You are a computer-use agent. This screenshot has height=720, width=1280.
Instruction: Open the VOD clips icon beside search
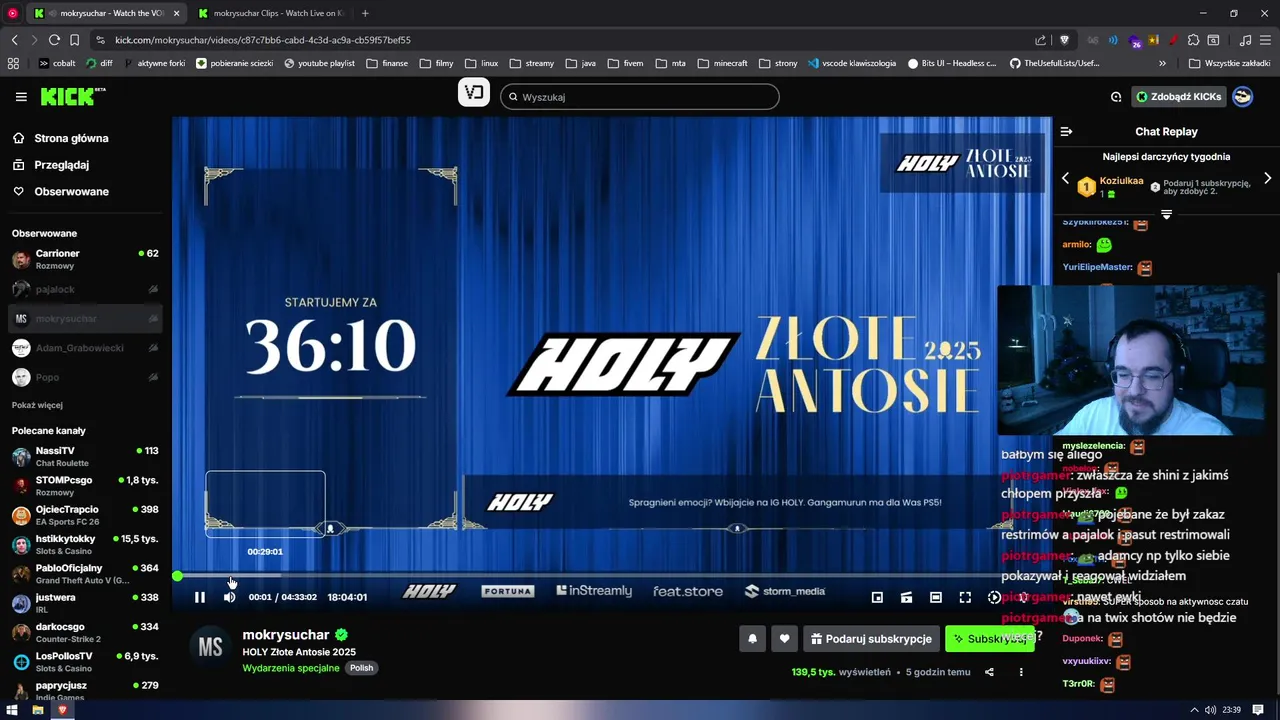click(474, 93)
